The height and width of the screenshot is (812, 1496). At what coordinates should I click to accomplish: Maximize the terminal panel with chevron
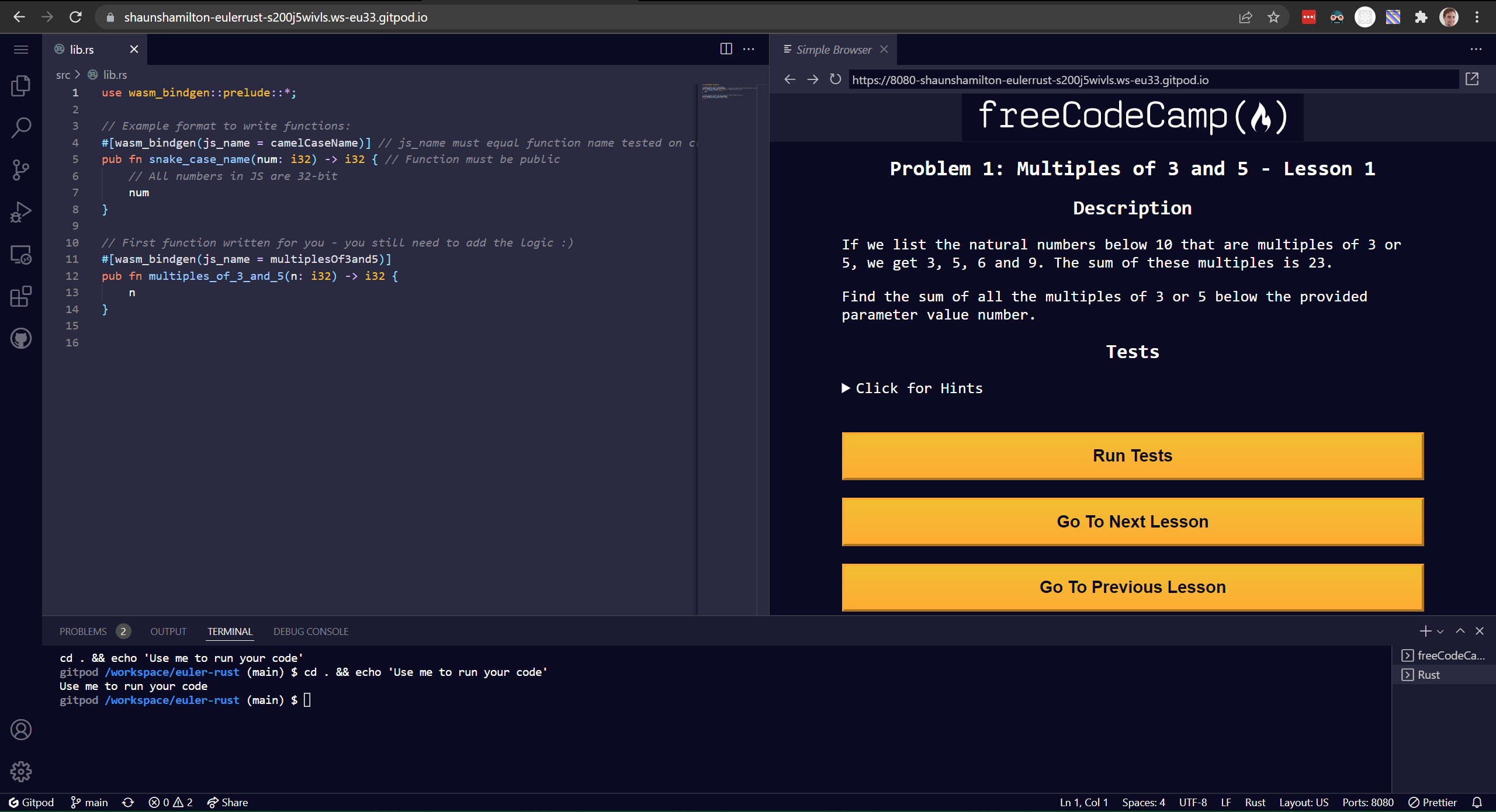[x=1460, y=631]
